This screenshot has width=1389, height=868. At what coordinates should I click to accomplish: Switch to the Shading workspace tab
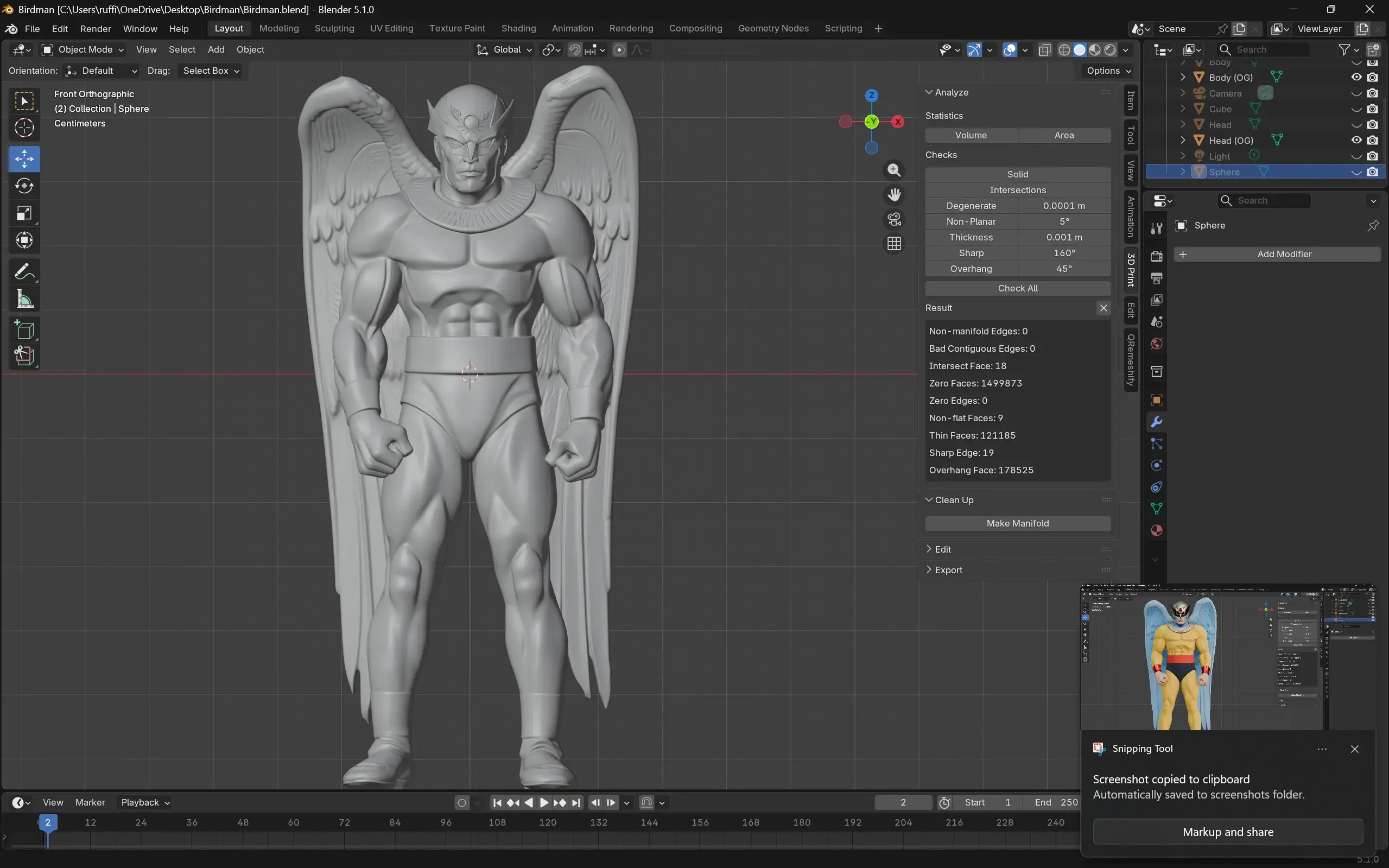pos(518,29)
